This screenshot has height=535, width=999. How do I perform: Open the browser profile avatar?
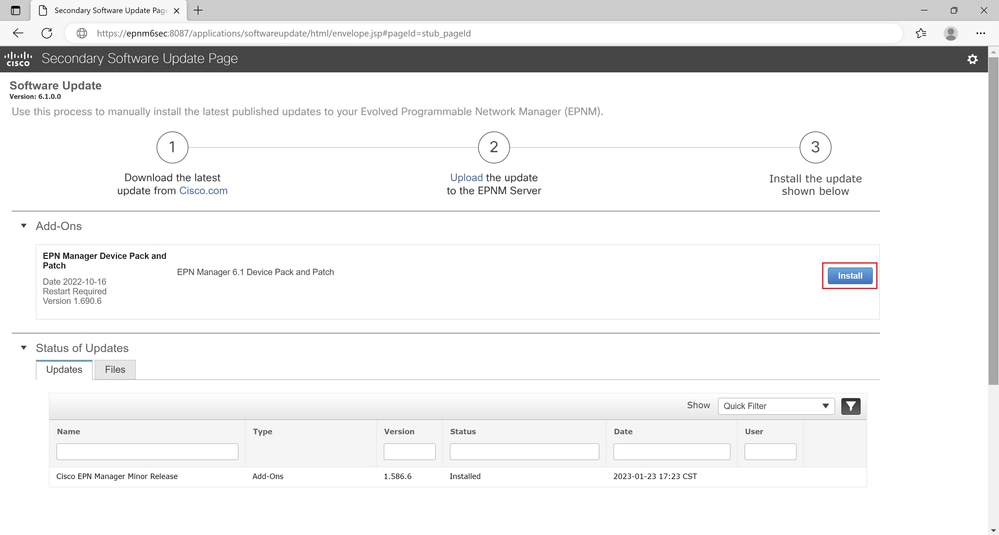click(951, 33)
